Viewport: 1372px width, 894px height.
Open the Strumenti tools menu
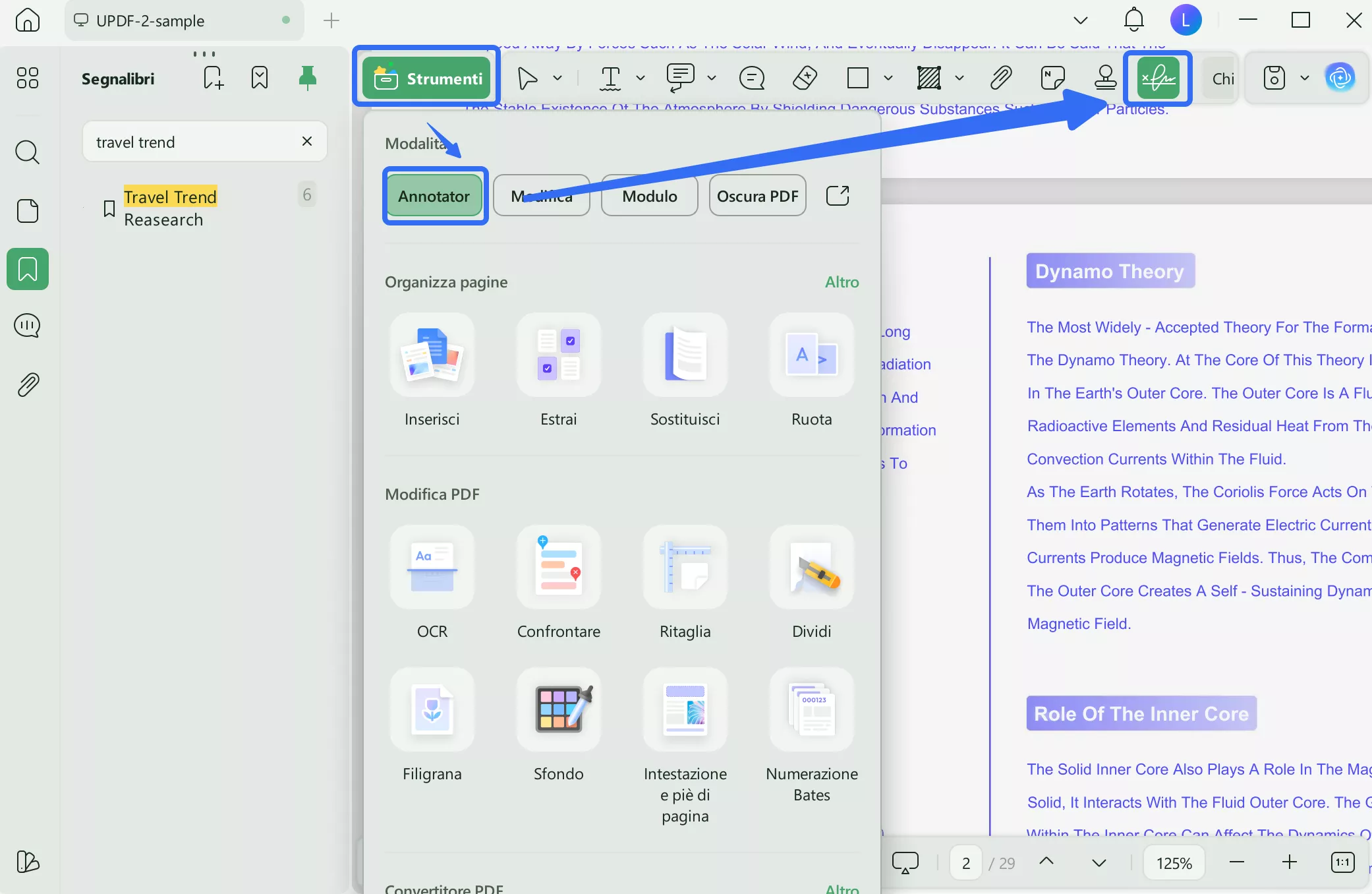point(427,78)
